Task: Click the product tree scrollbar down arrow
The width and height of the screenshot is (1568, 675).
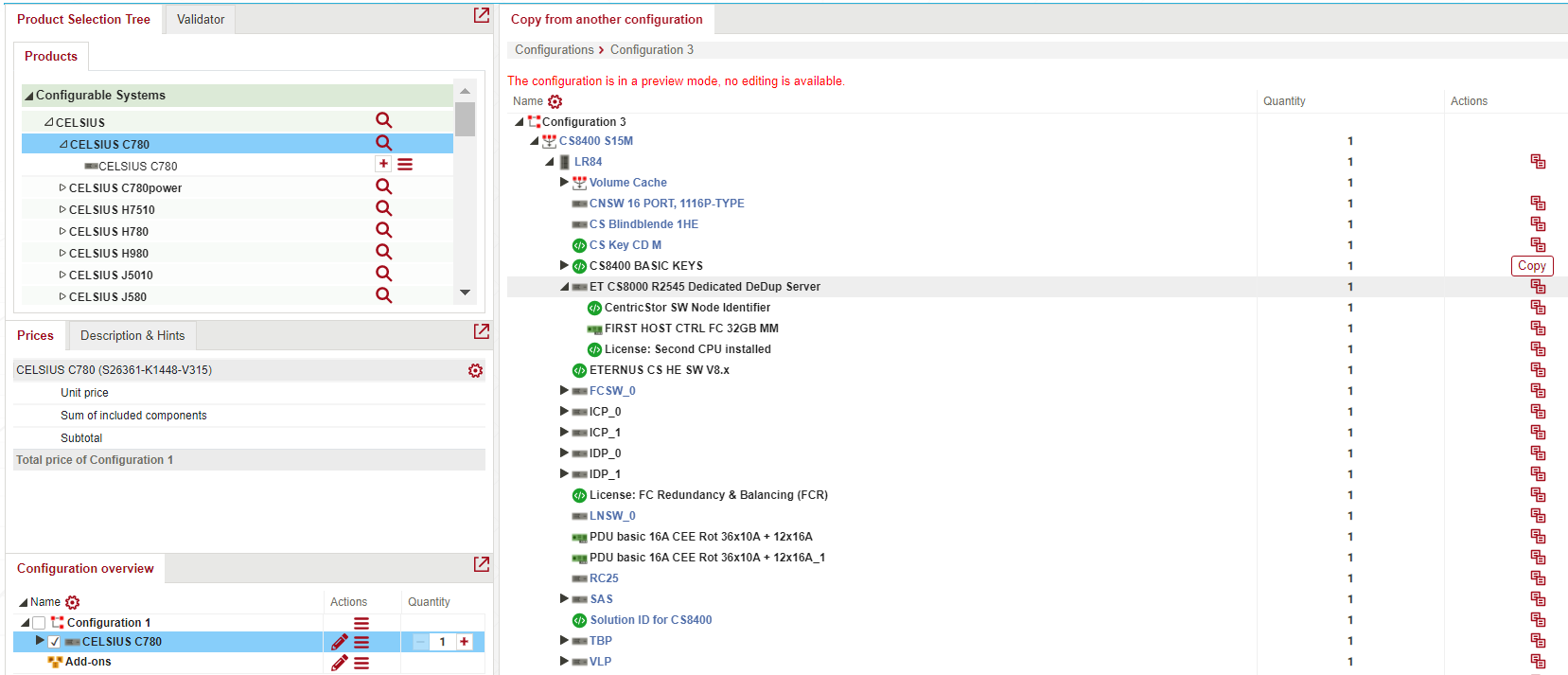Action: 465,293
